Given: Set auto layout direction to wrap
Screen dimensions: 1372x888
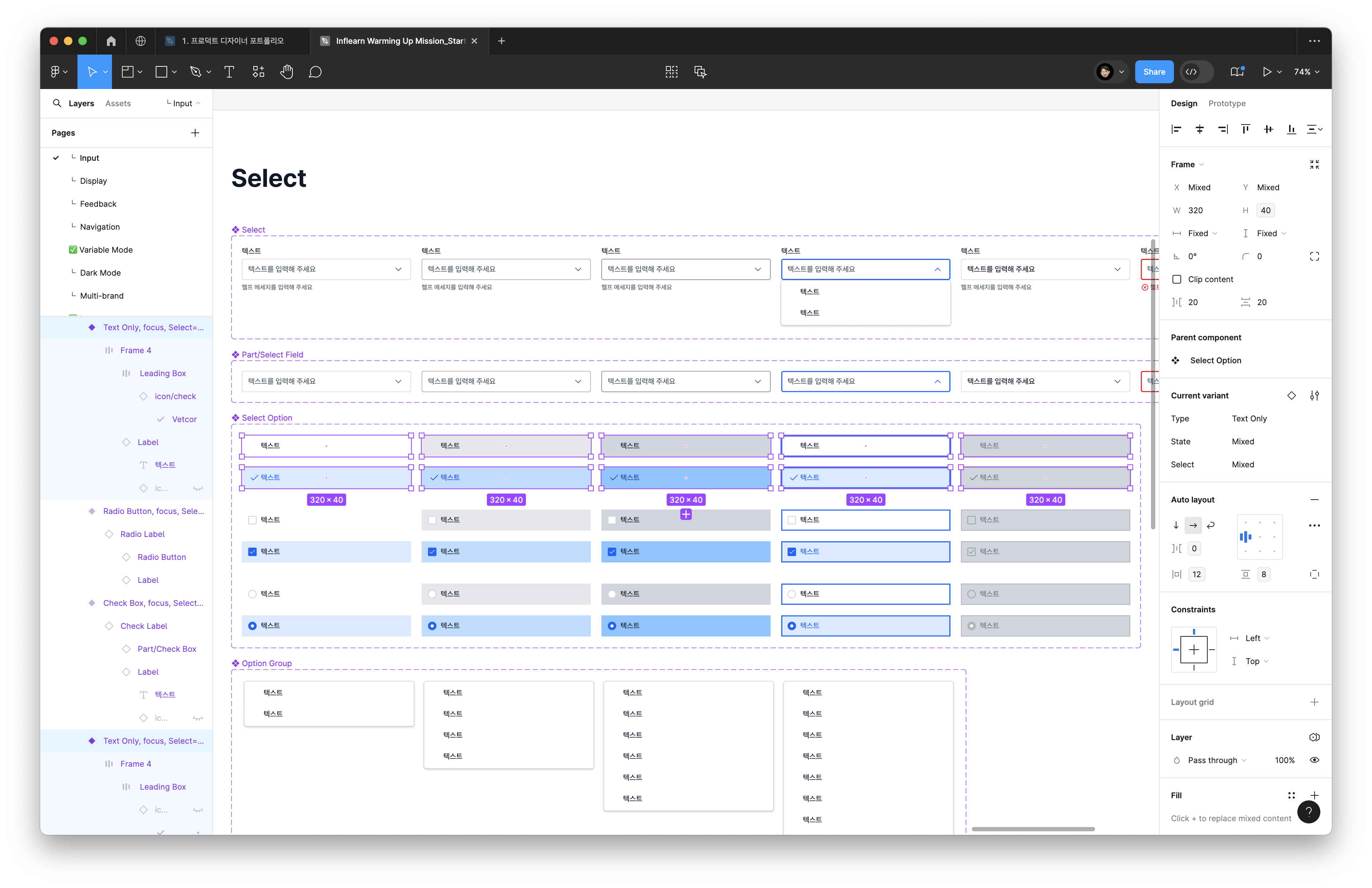Looking at the screenshot, I should (x=1211, y=525).
